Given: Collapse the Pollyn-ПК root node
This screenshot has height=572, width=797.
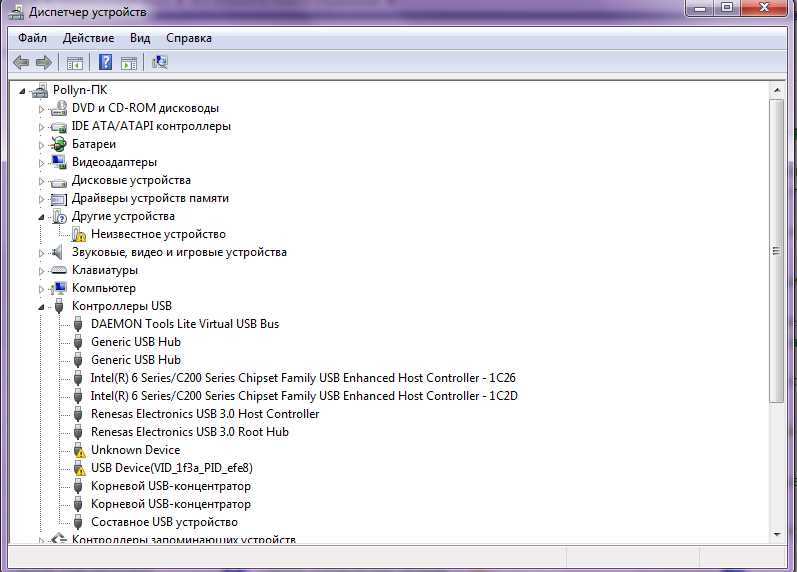Looking at the screenshot, I should pos(22,91).
